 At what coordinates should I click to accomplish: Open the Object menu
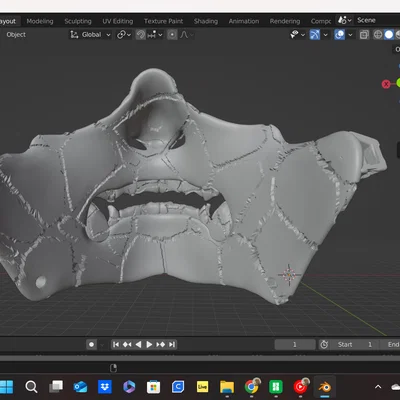pyautogui.click(x=16, y=35)
